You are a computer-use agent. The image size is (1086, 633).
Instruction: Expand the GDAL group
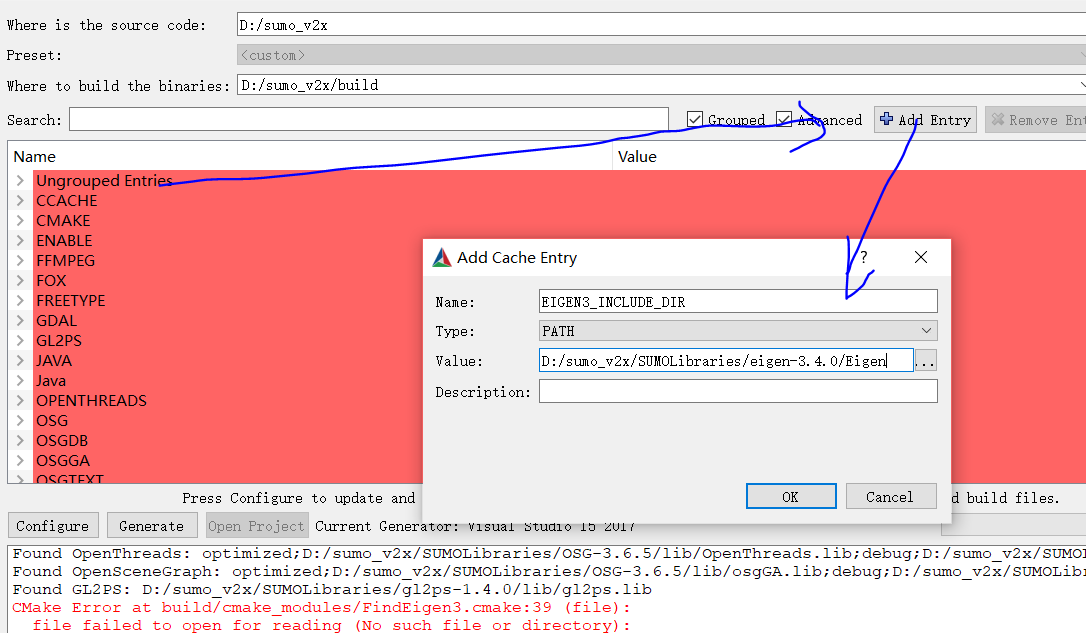(x=20, y=321)
